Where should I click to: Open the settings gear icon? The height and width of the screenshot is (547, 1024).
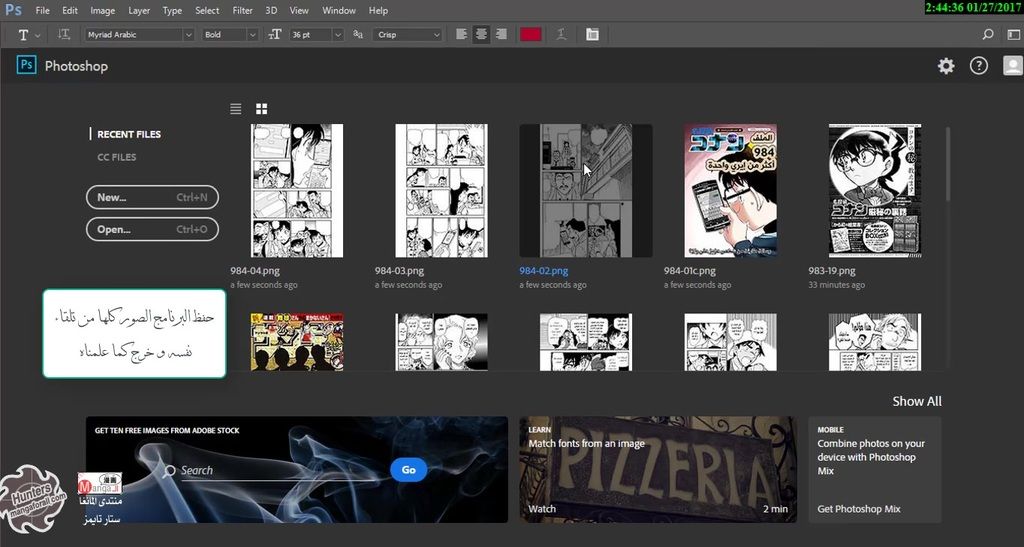[x=946, y=65]
